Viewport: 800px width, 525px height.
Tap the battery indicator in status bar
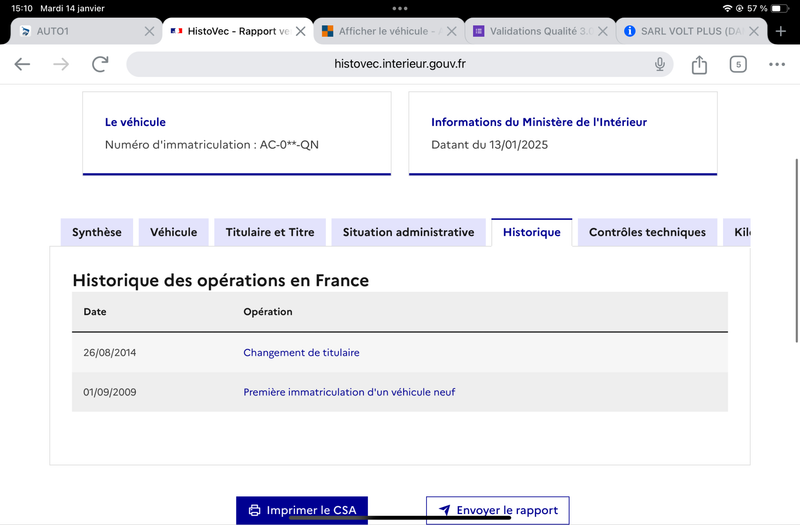tap(779, 8)
